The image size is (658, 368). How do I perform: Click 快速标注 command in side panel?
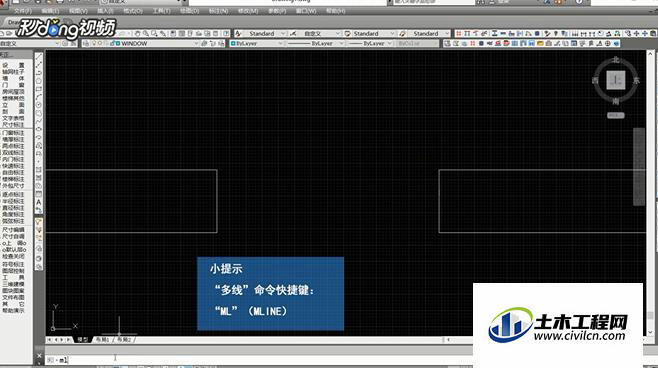13,166
